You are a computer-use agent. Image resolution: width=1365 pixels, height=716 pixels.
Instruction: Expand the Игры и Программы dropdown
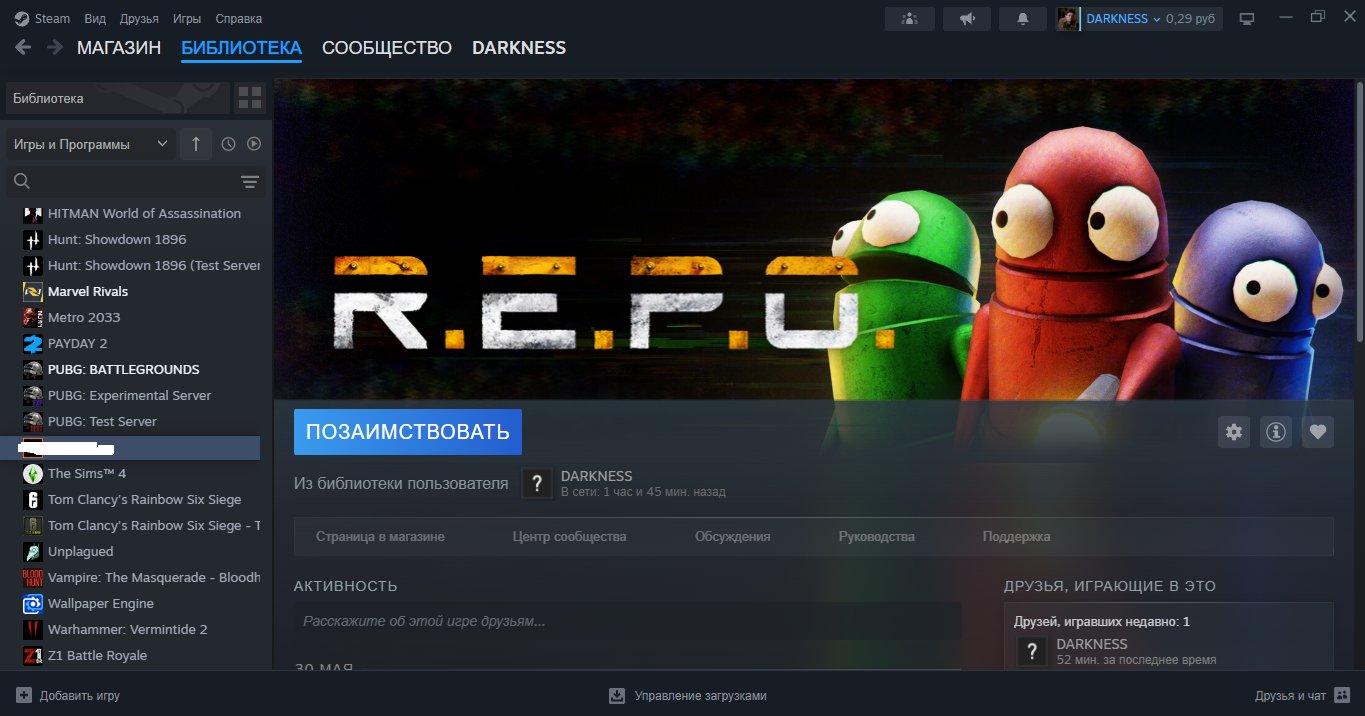[x=91, y=144]
